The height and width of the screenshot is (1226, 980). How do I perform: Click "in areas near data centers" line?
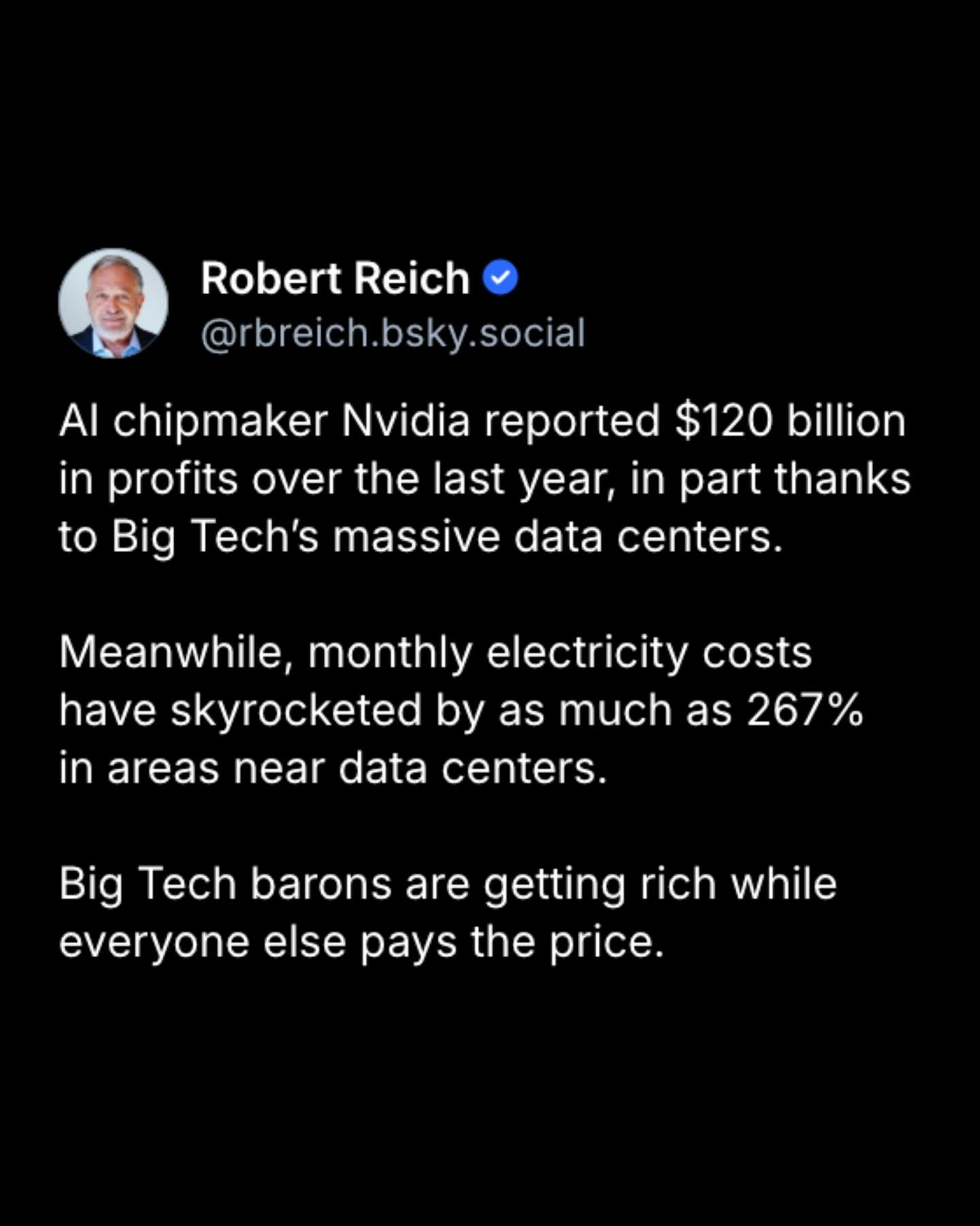[x=332, y=768]
